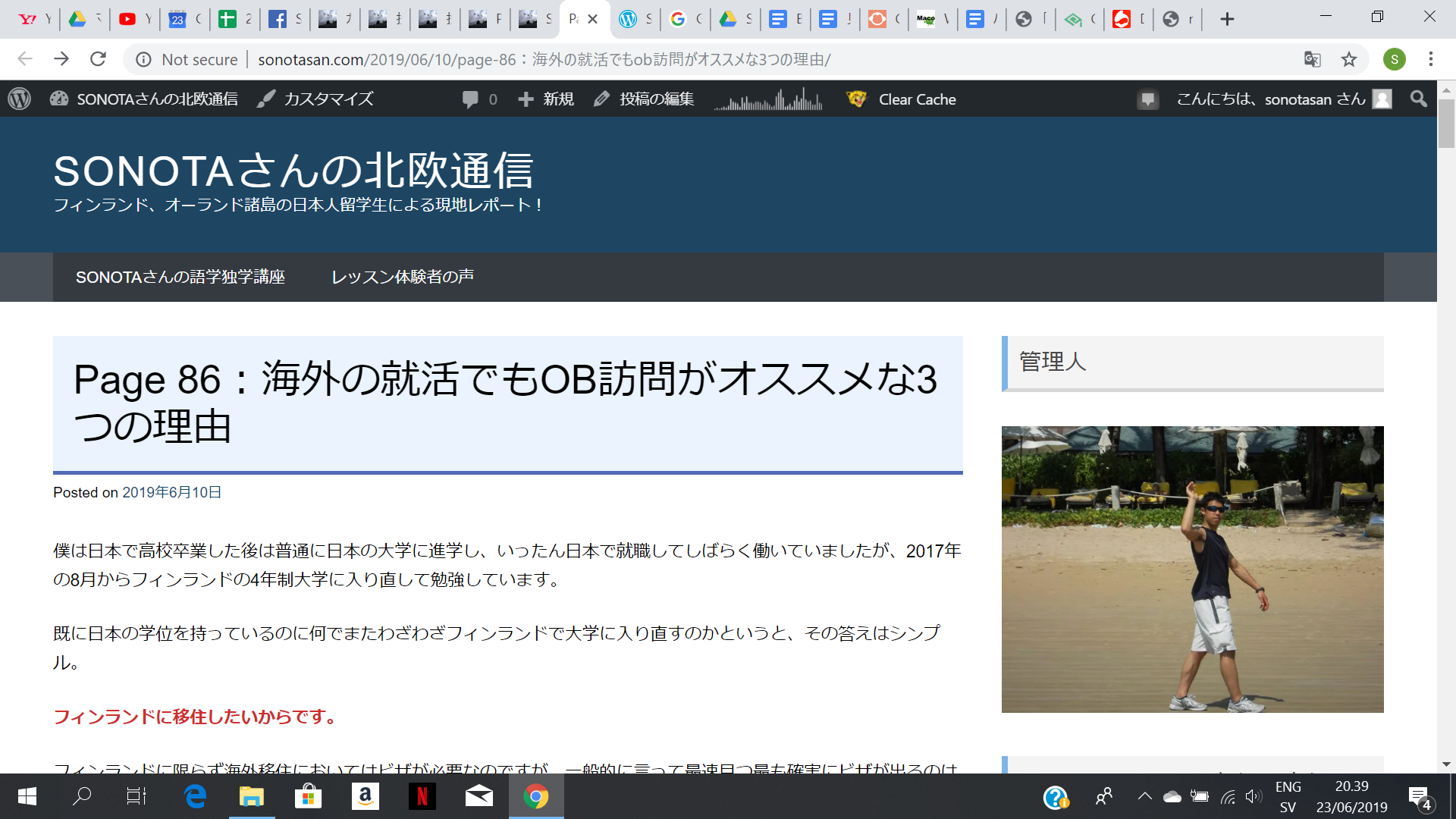This screenshot has height=819, width=1456.
Task: Open Windows taskbar search
Action: (81, 796)
